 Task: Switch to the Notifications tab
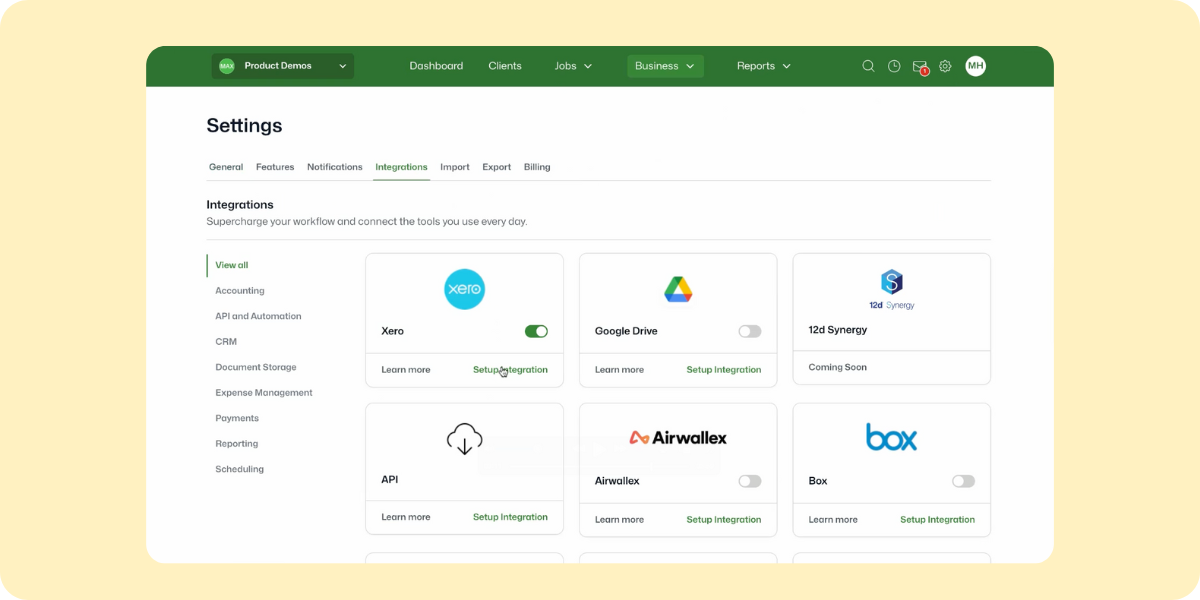(x=335, y=167)
